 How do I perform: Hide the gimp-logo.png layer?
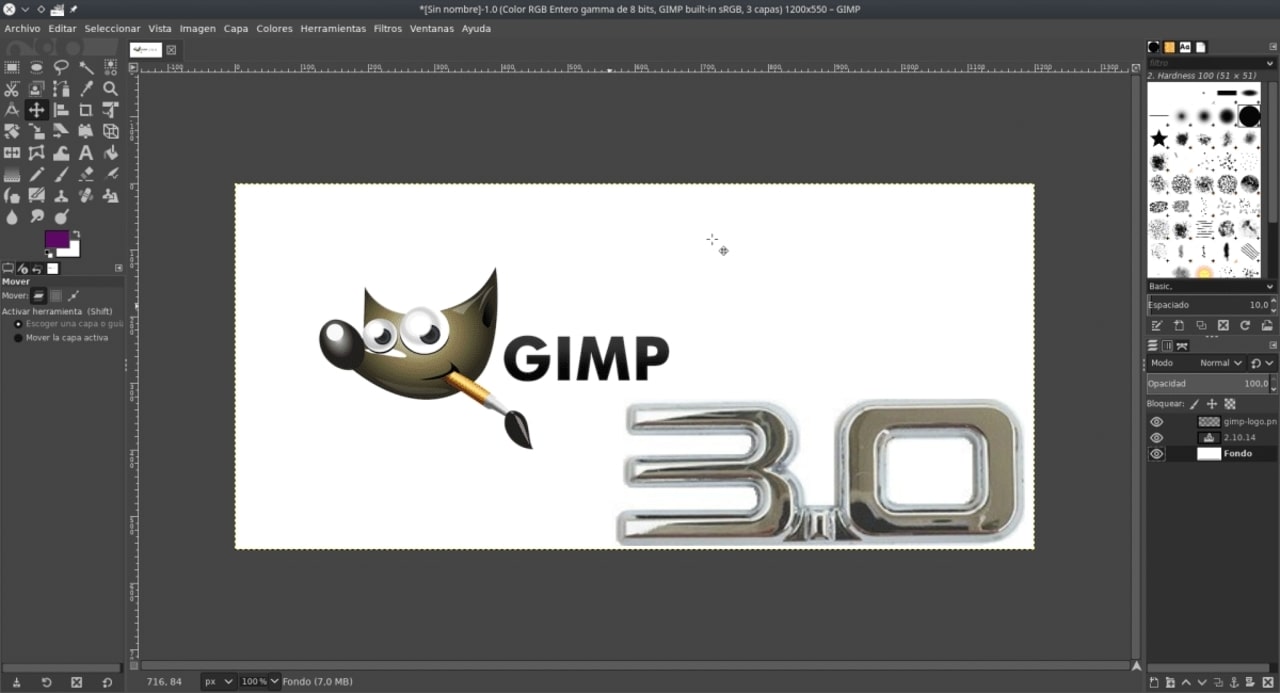(1157, 421)
